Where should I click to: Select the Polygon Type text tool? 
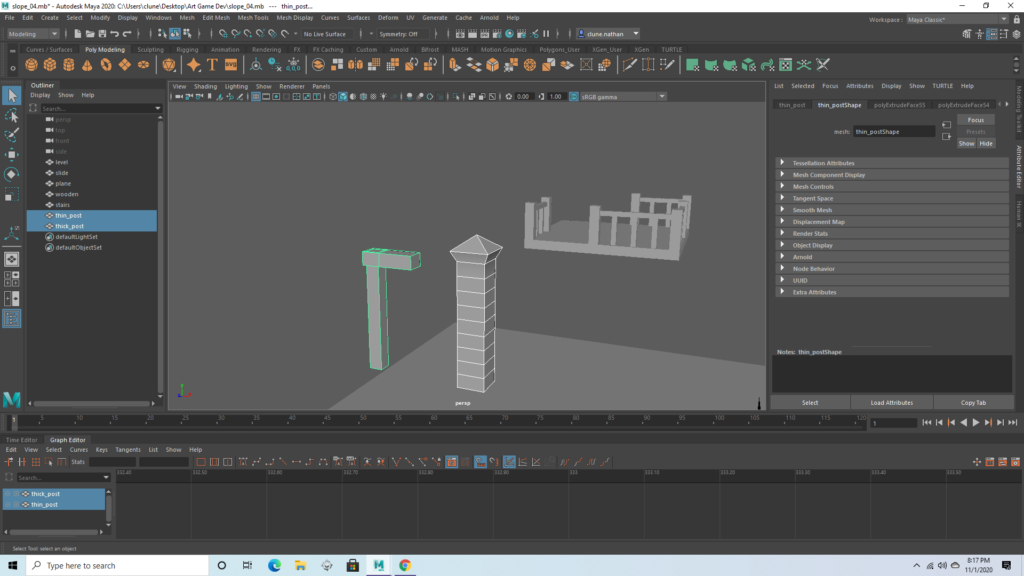point(213,65)
